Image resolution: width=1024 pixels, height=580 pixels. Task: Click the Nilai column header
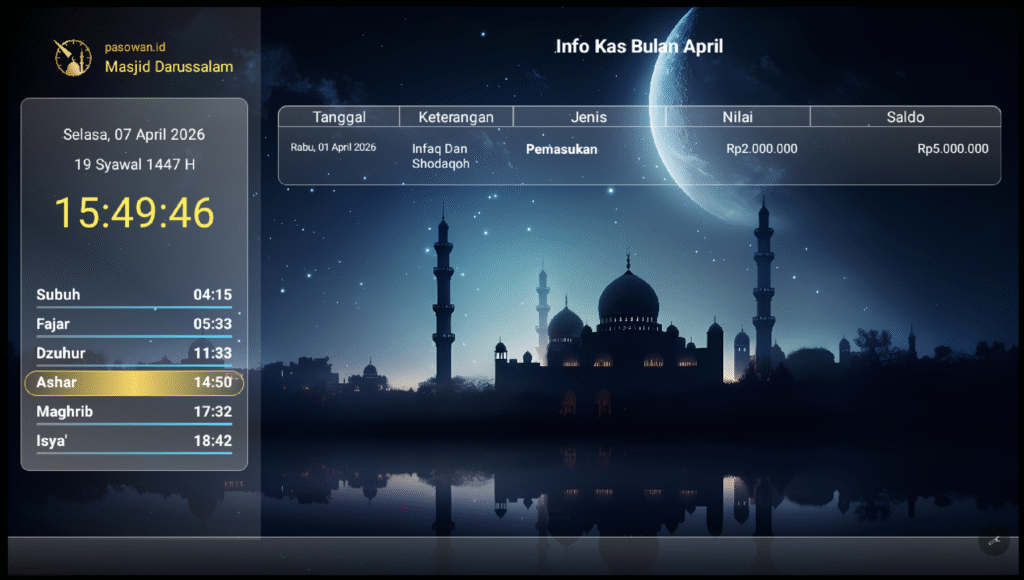(737, 116)
